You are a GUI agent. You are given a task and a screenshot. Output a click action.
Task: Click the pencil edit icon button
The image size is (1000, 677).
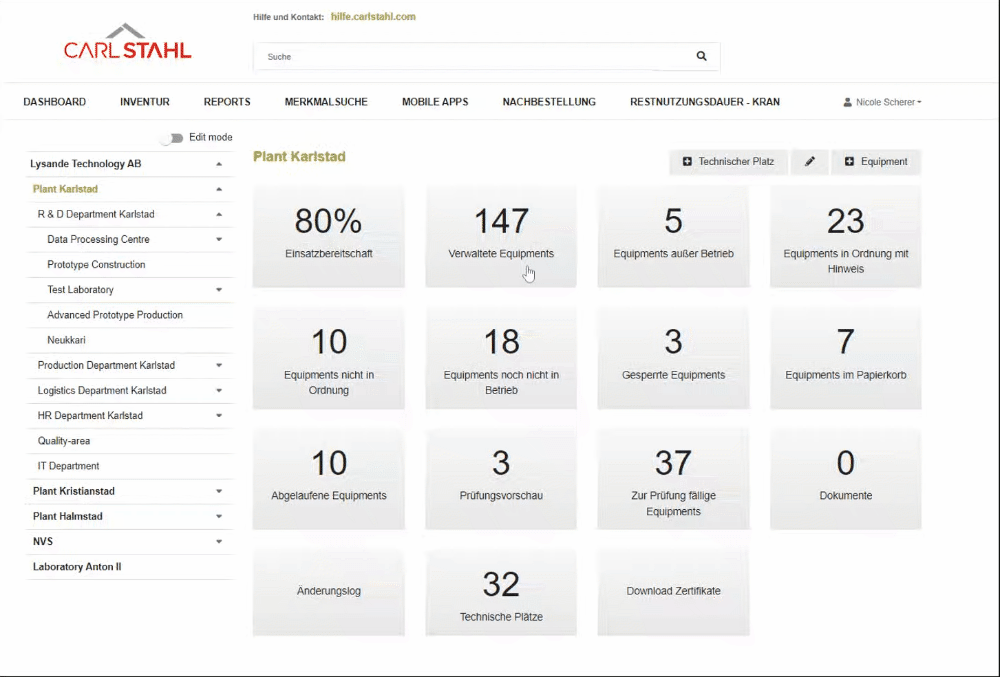coord(810,162)
